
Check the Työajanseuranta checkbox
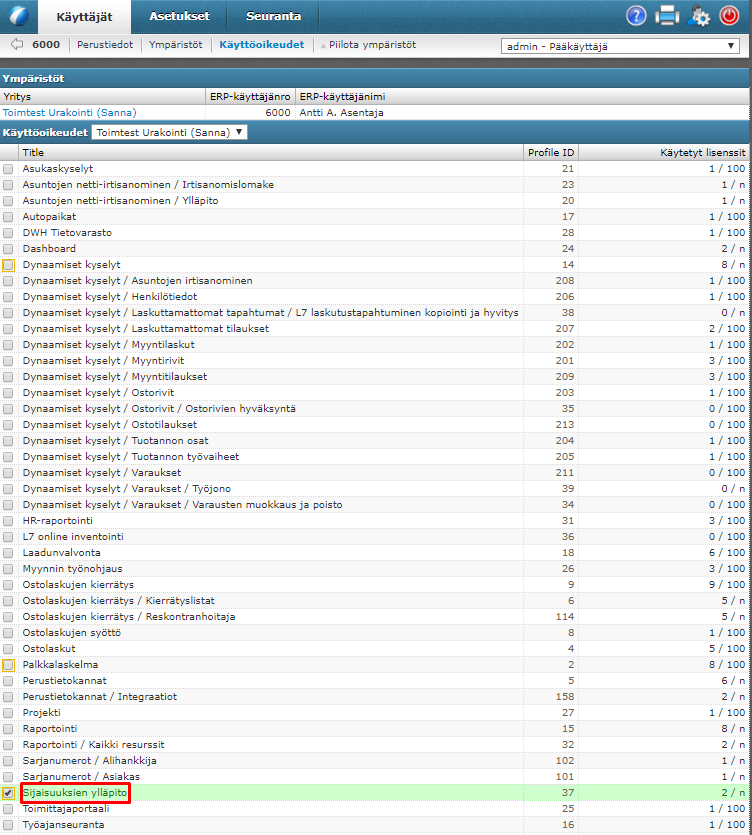click(x=8, y=825)
